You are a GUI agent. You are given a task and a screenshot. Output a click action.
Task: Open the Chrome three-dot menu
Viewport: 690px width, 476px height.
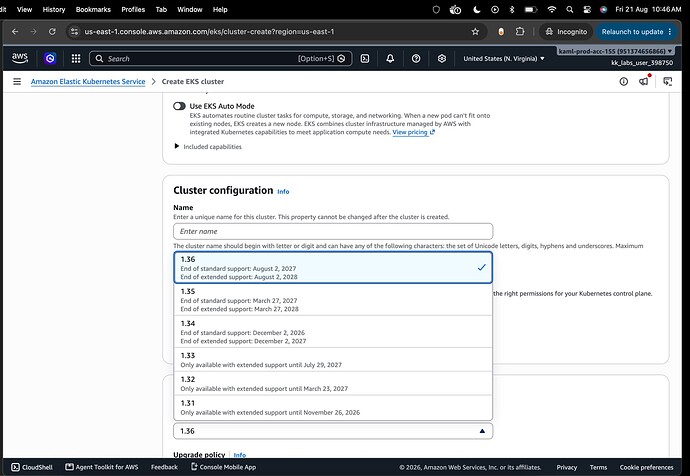670,32
